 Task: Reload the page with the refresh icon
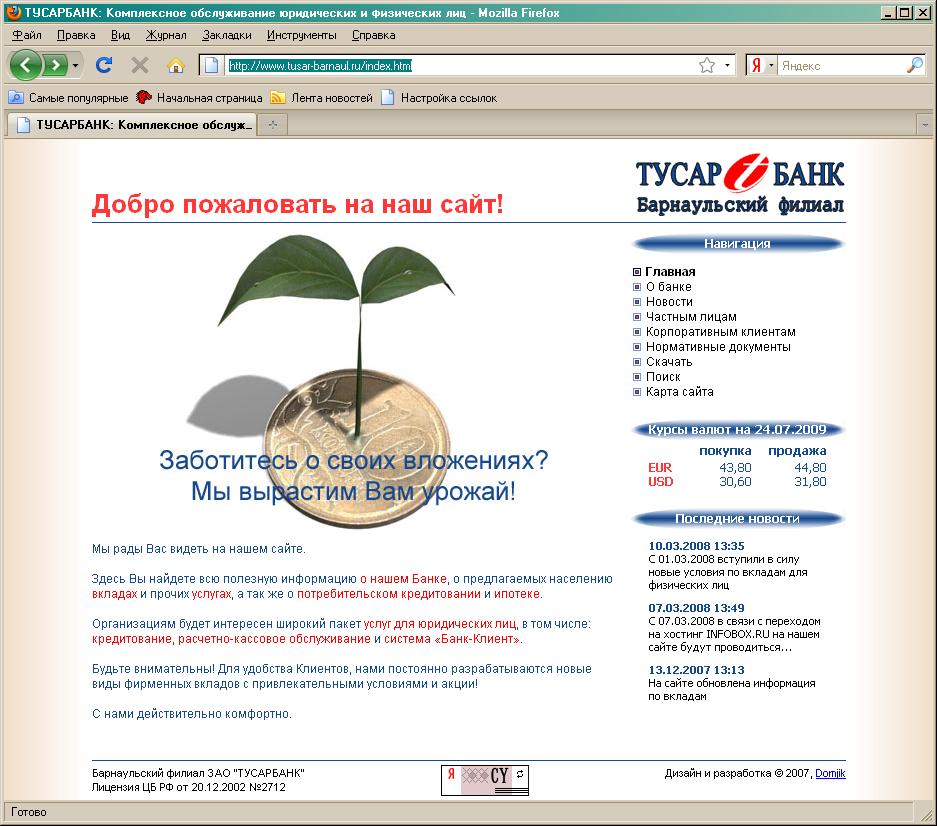104,65
